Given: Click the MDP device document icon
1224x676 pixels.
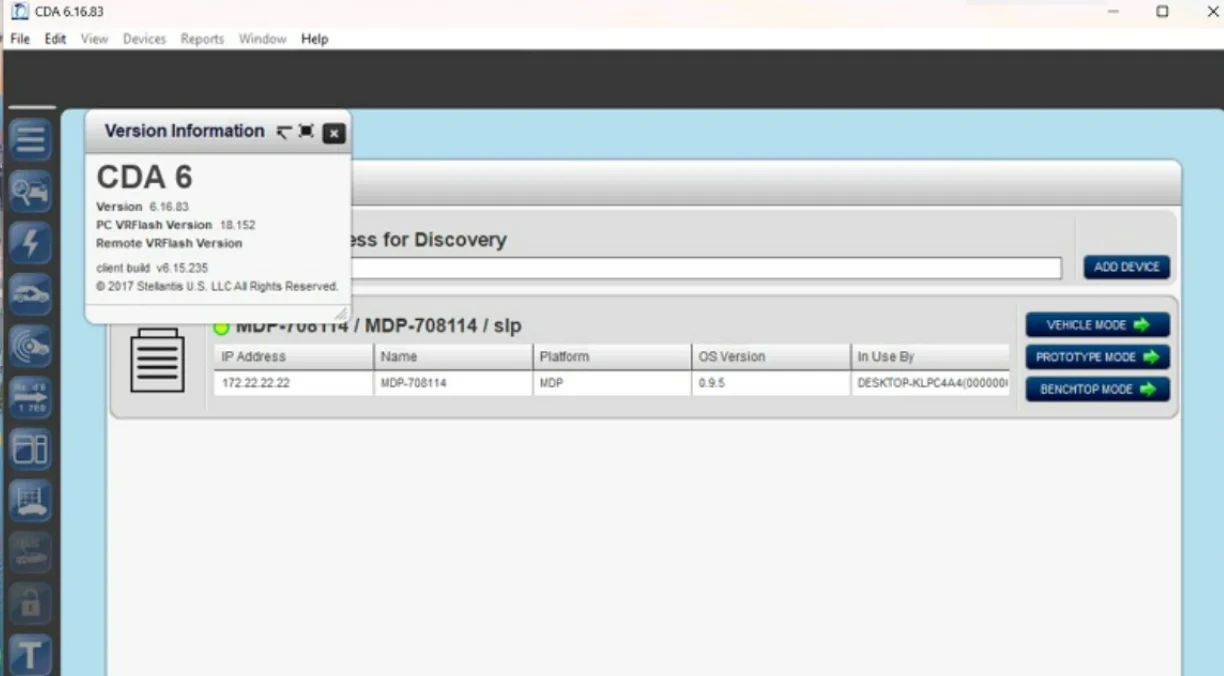Looking at the screenshot, I should click(157, 360).
